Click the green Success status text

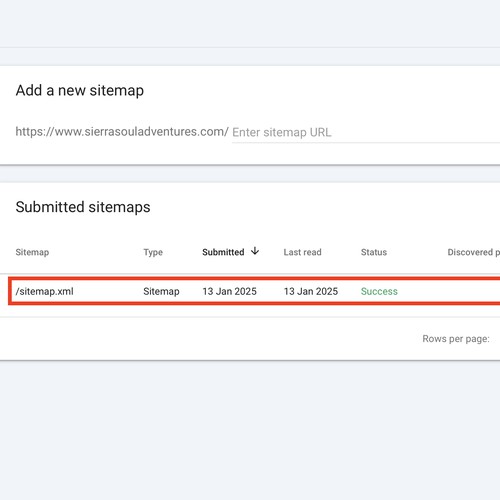[379, 291]
